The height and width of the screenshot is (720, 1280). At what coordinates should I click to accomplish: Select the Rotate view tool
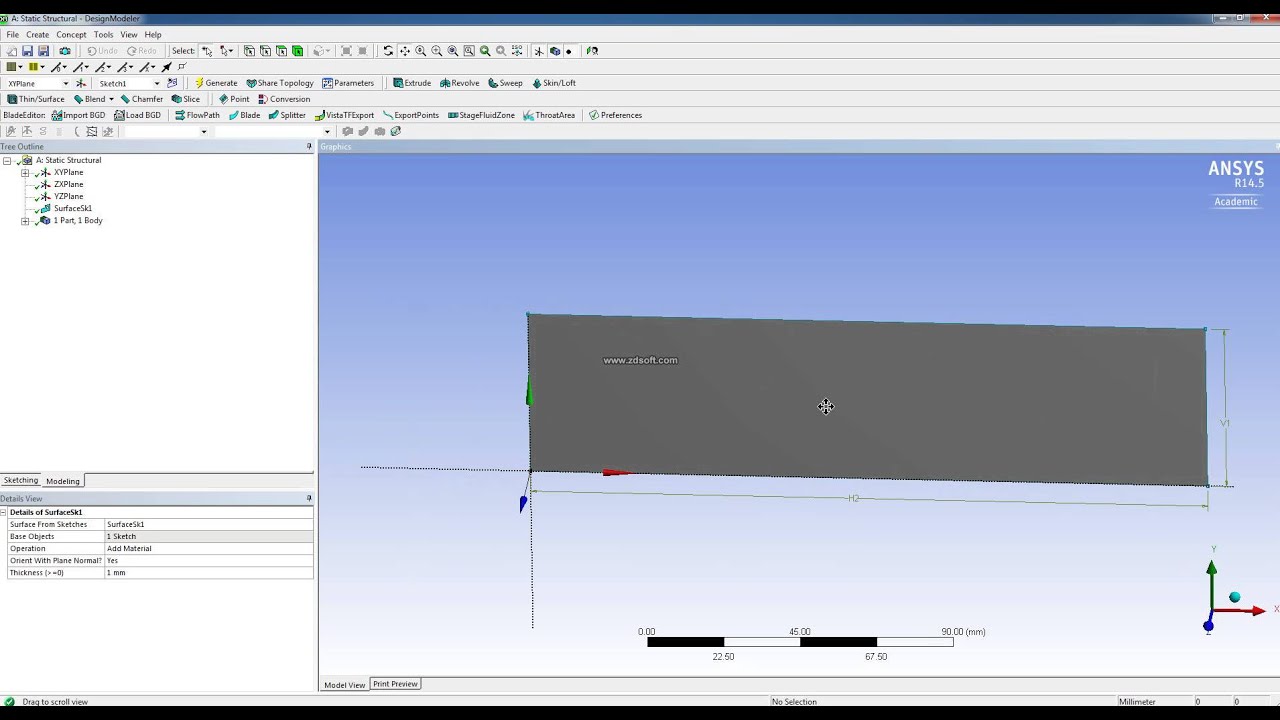tap(388, 51)
